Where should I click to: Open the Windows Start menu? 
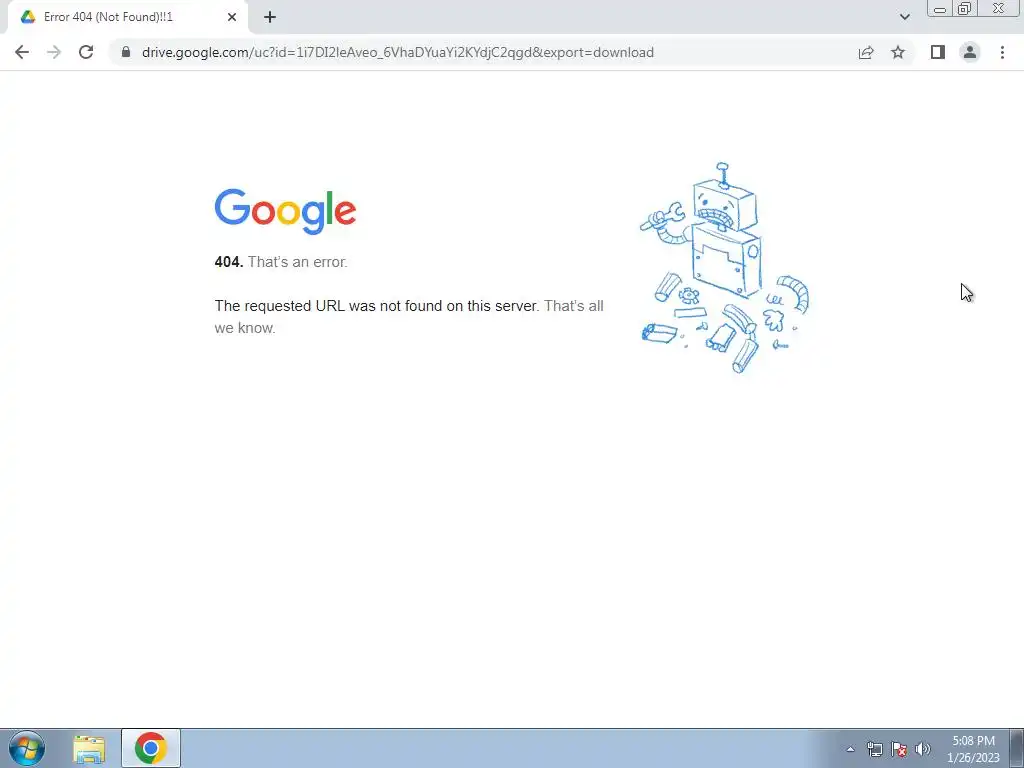[x=27, y=748]
